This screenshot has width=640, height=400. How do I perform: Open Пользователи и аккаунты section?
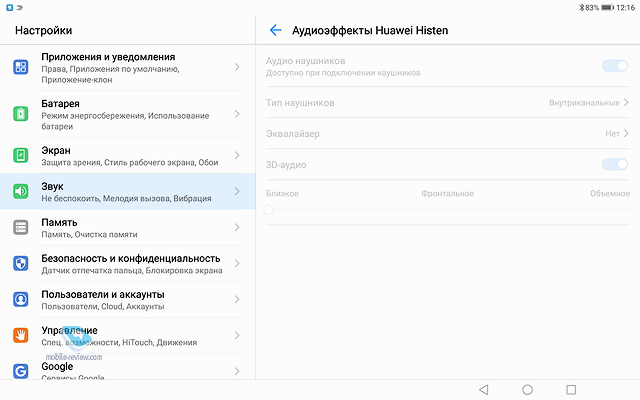point(127,299)
